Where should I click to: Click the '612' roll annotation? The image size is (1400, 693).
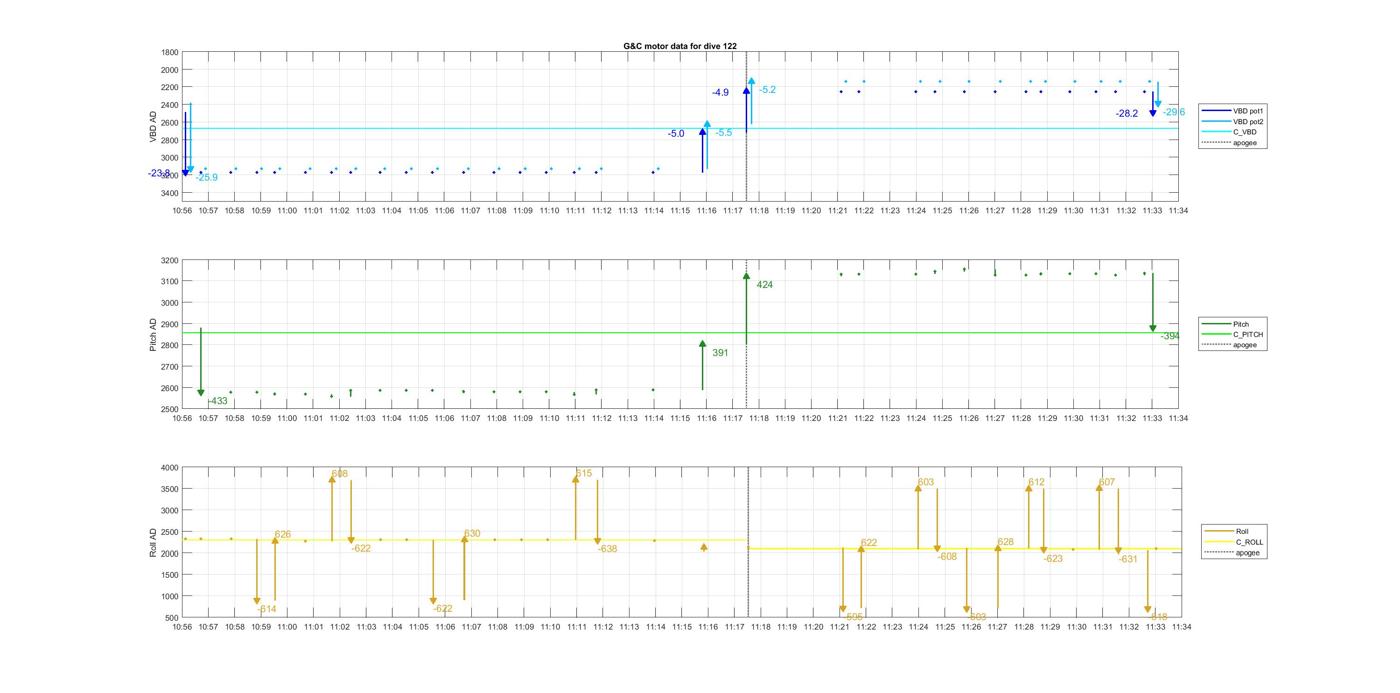click(x=1036, y=483)
